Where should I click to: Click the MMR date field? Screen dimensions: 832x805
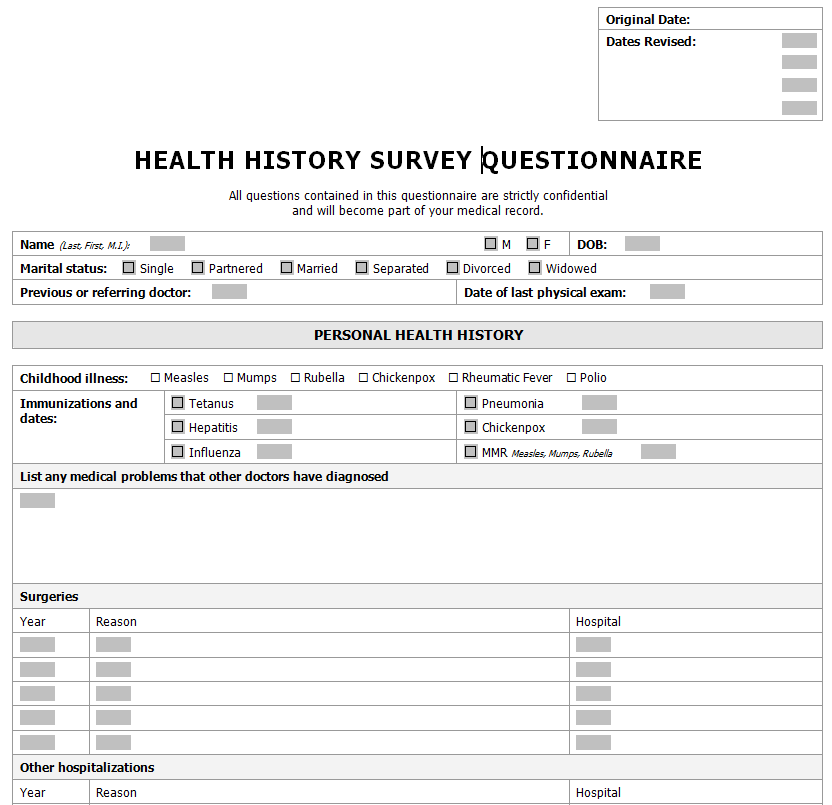click(x=658, y=452)
